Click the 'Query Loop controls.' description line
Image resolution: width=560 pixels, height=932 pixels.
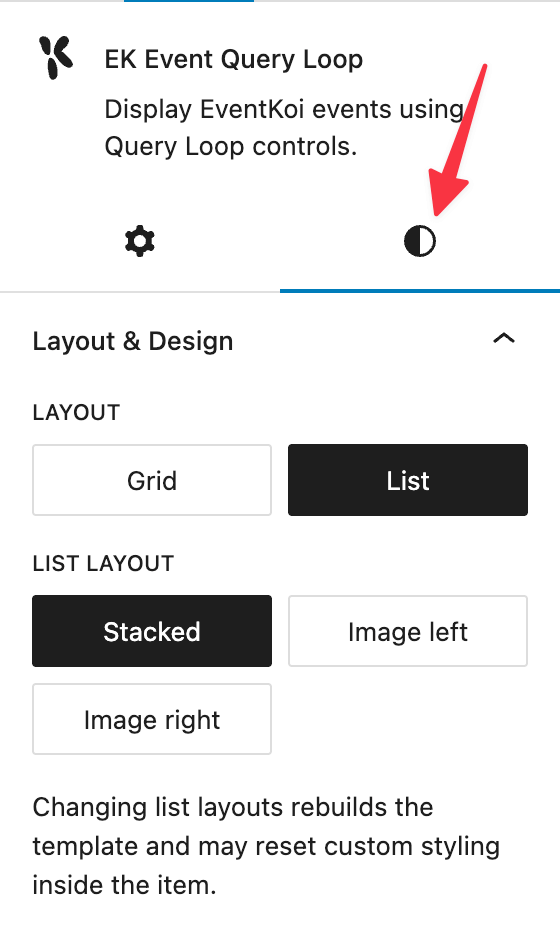tap(231, 146)
